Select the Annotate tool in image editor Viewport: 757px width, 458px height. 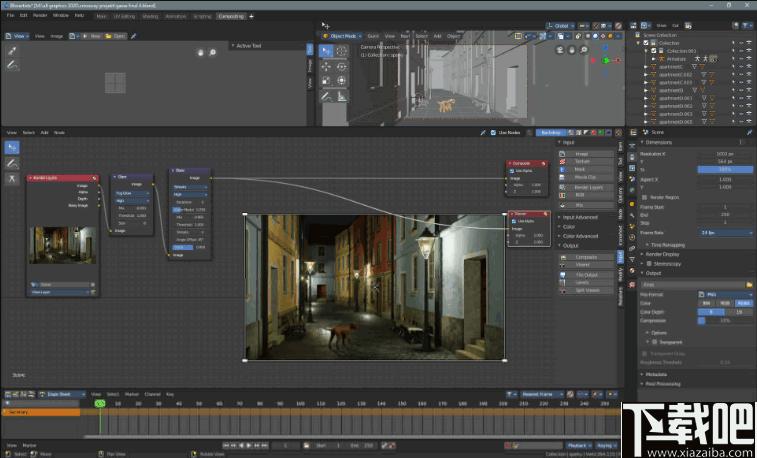[13, 65]
